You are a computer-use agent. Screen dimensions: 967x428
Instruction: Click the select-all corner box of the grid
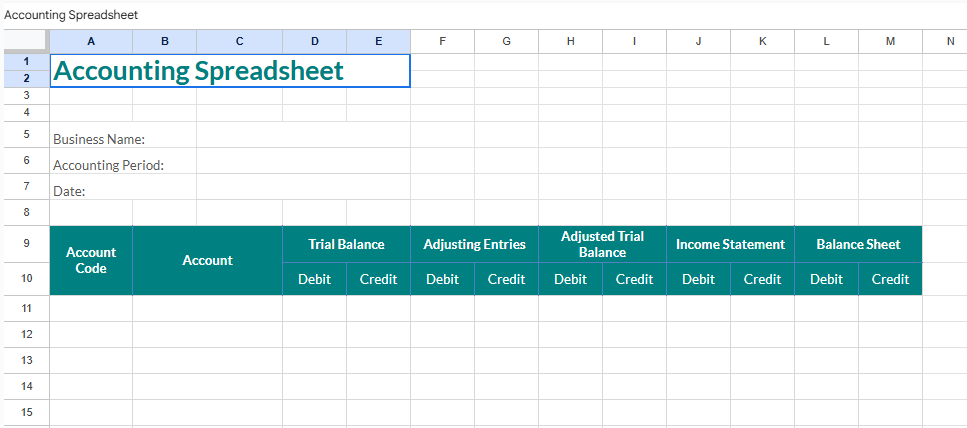[x=25, y=41]
